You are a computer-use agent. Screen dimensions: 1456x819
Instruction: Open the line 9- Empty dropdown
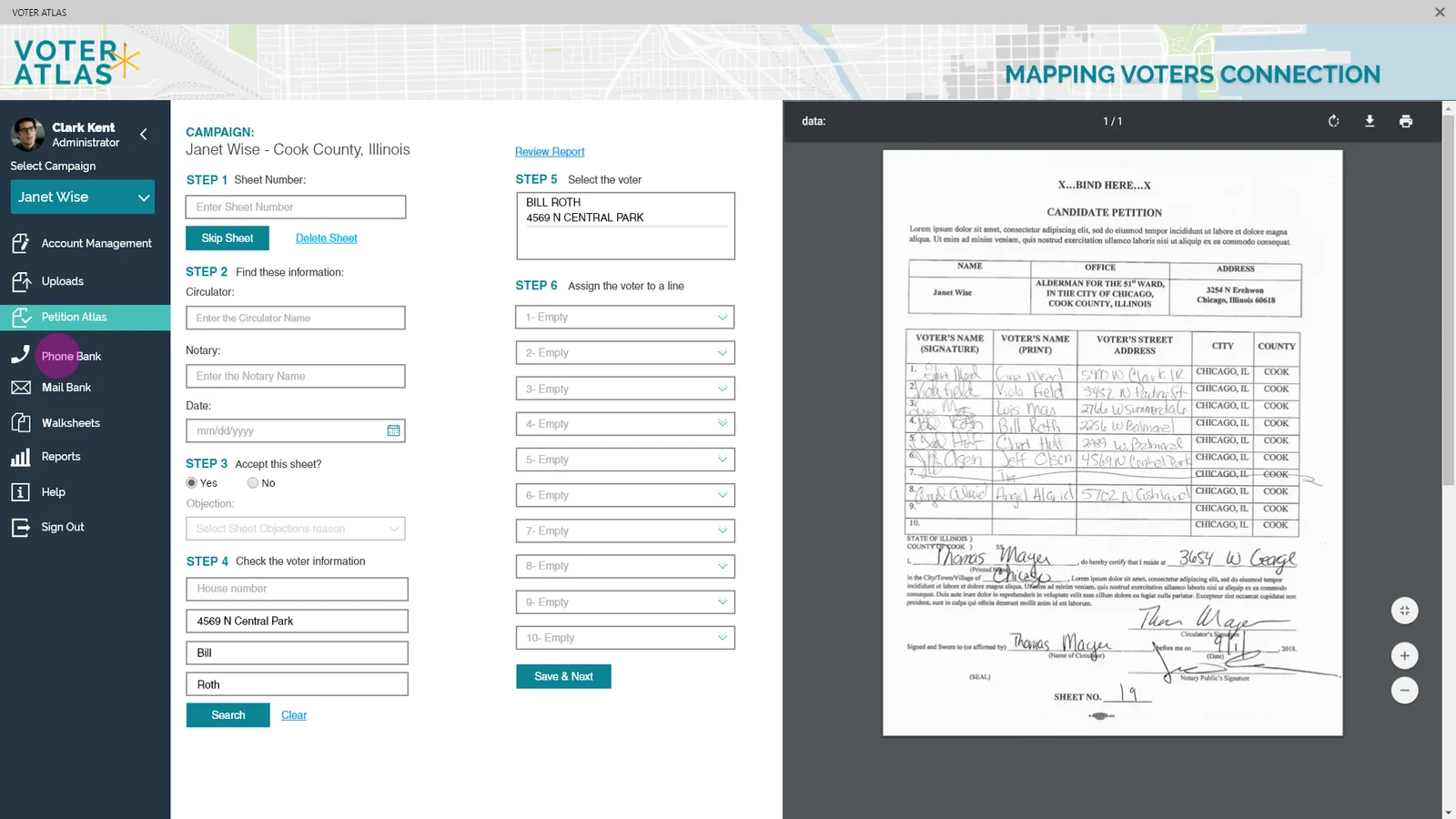pos(625,602)
